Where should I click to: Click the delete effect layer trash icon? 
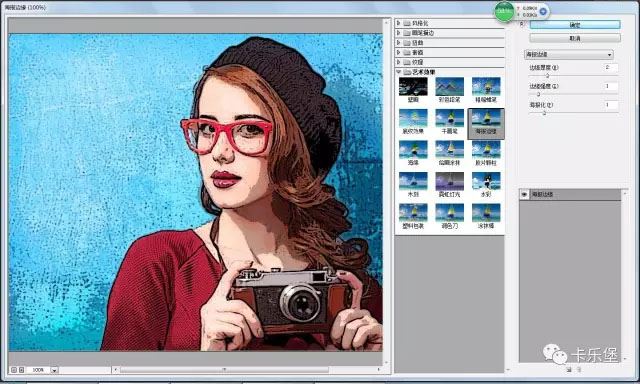[x=578, y=370]
